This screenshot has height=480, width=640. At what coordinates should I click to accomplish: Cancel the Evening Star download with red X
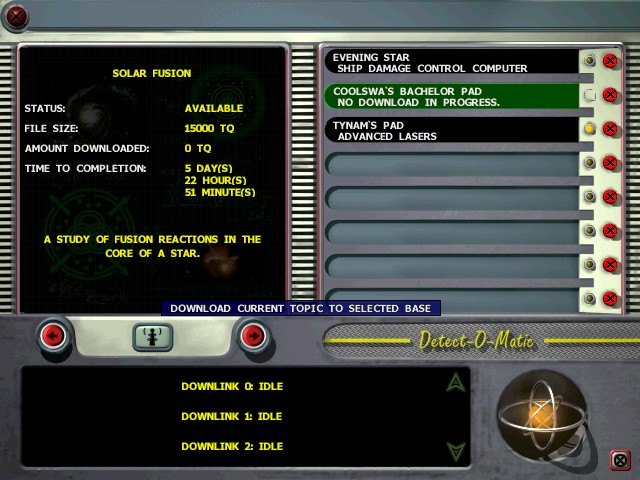click(x=610, y=61)
